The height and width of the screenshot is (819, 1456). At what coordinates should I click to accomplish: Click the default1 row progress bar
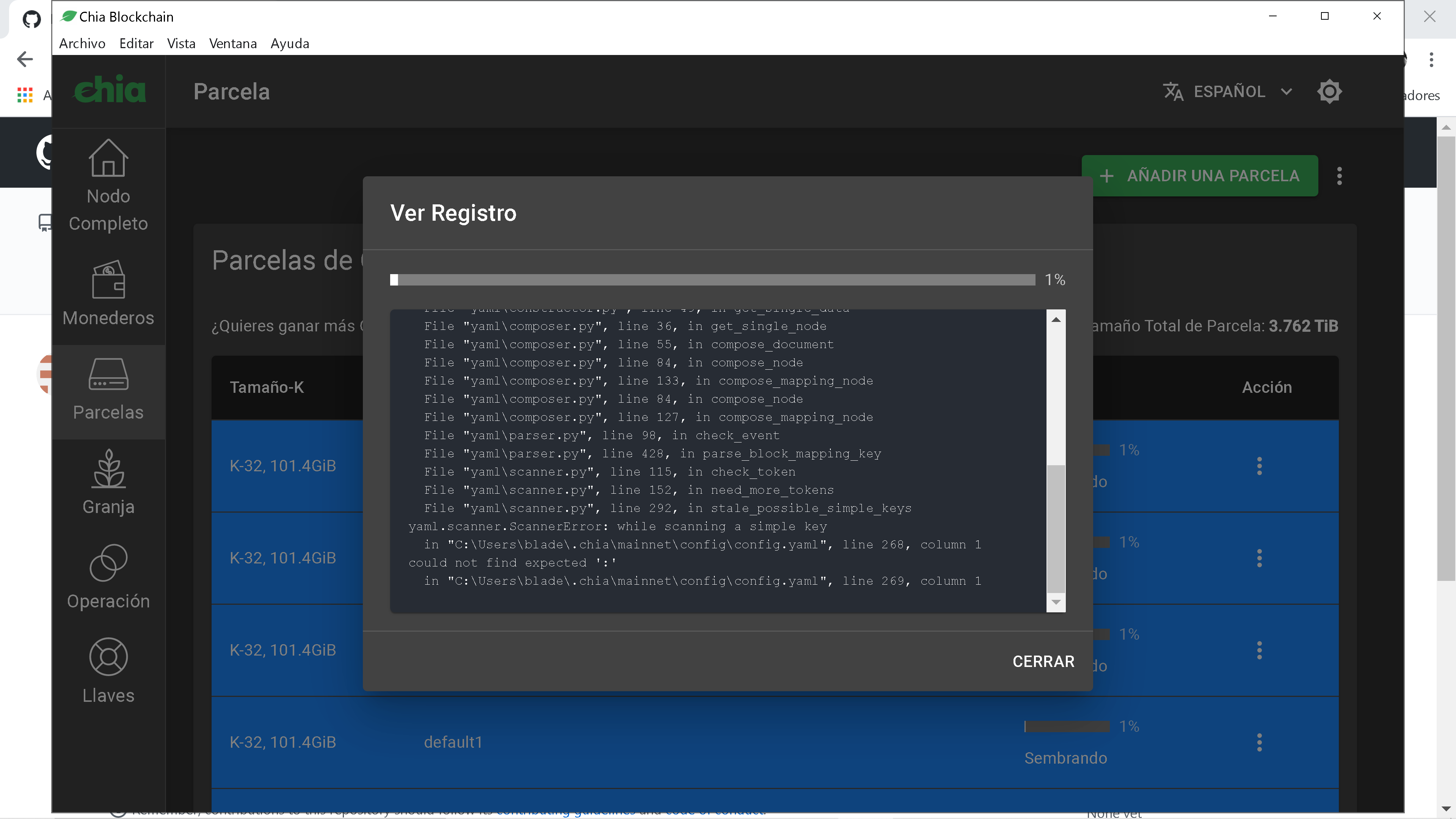(x=1067, y=726)
